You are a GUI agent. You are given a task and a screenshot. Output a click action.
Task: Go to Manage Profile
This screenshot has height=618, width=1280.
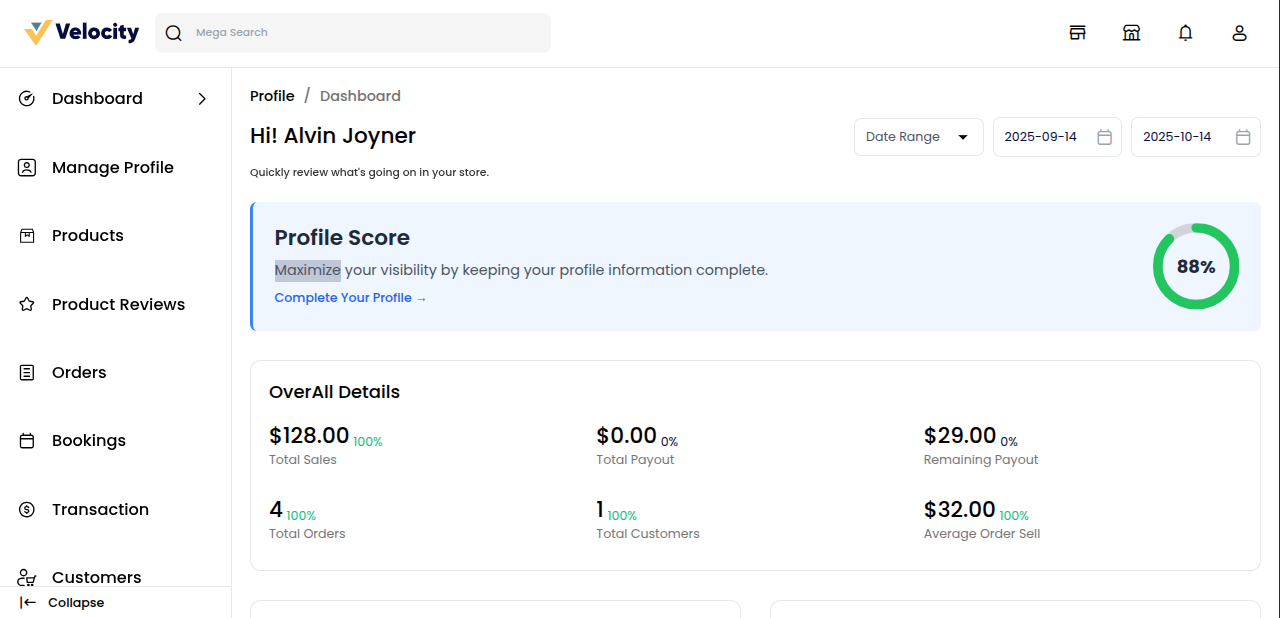[x=112, y=167]
